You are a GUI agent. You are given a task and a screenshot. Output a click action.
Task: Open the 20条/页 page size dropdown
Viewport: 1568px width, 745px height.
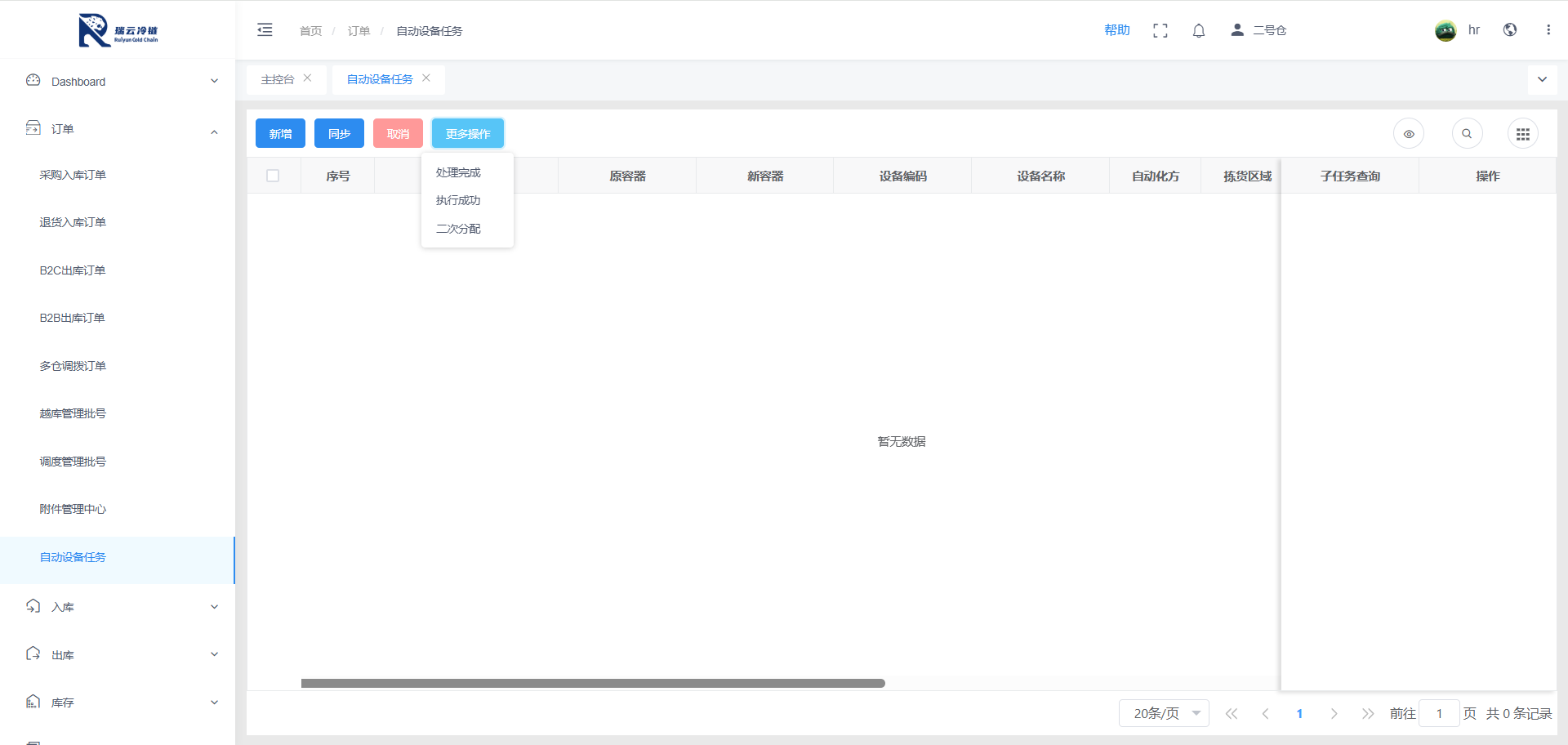point(1164,713)
